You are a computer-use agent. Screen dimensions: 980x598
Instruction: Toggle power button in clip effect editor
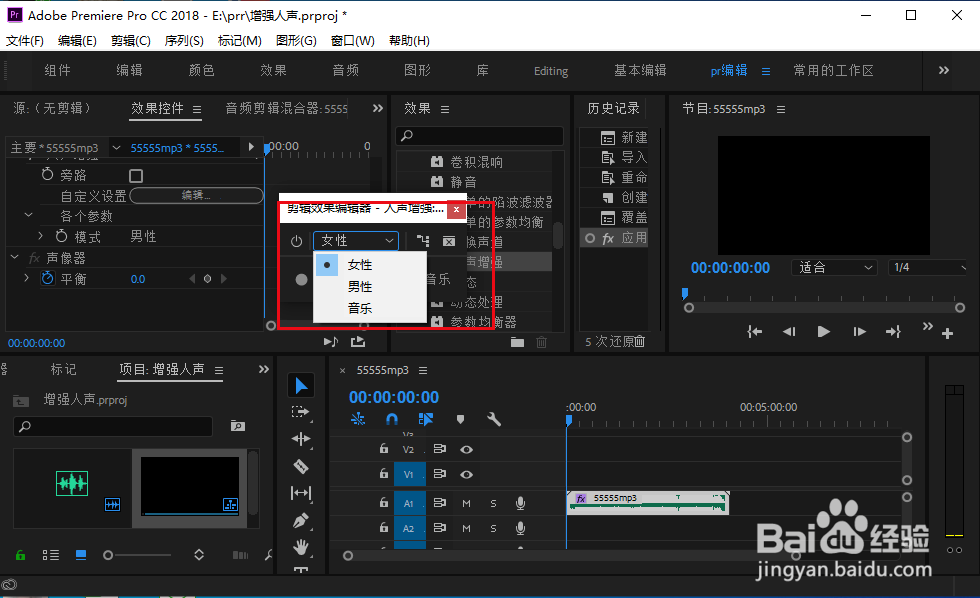(x=297, y=241)
